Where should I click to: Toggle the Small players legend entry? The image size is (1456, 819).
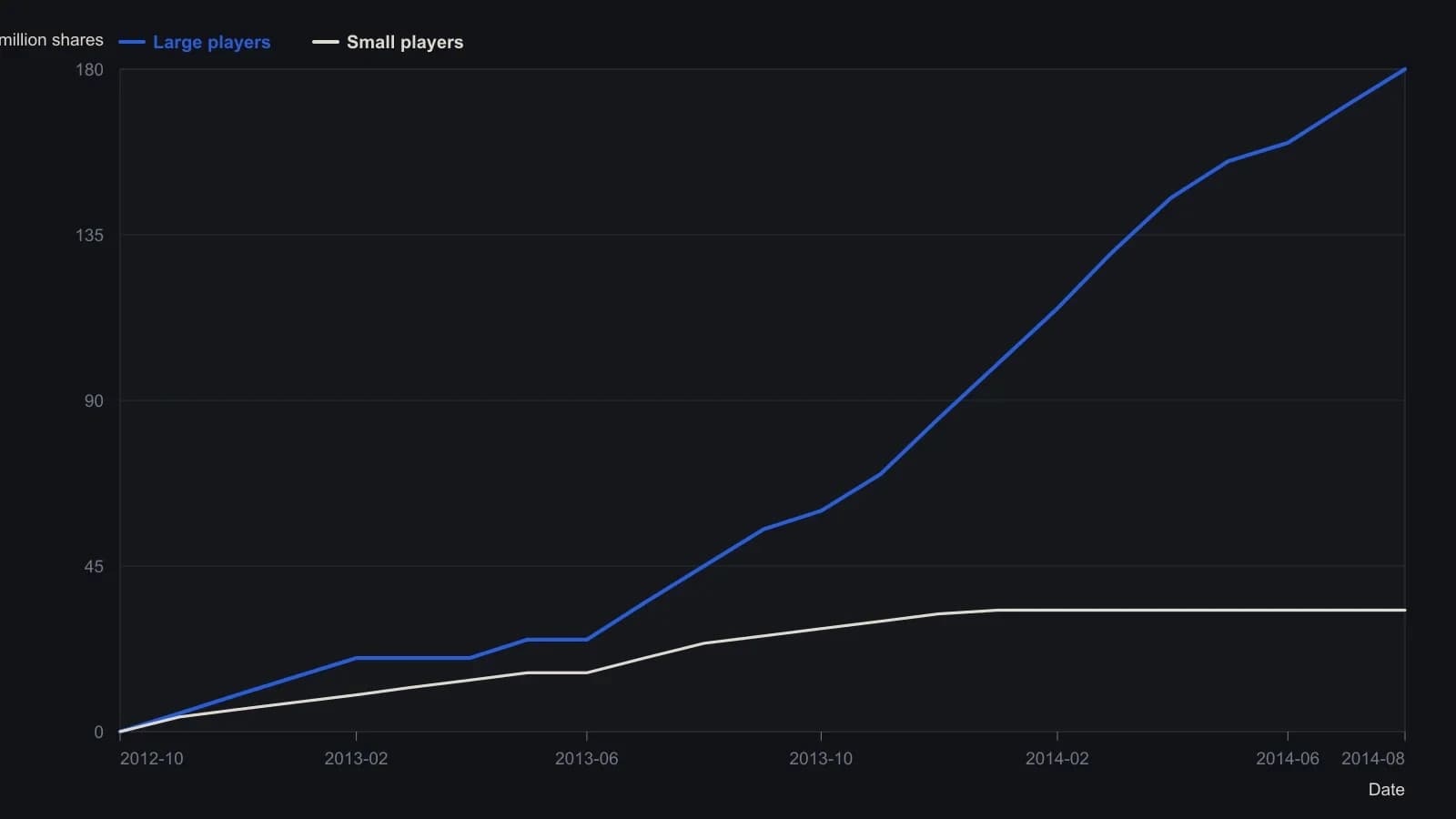tap(388, 42)
